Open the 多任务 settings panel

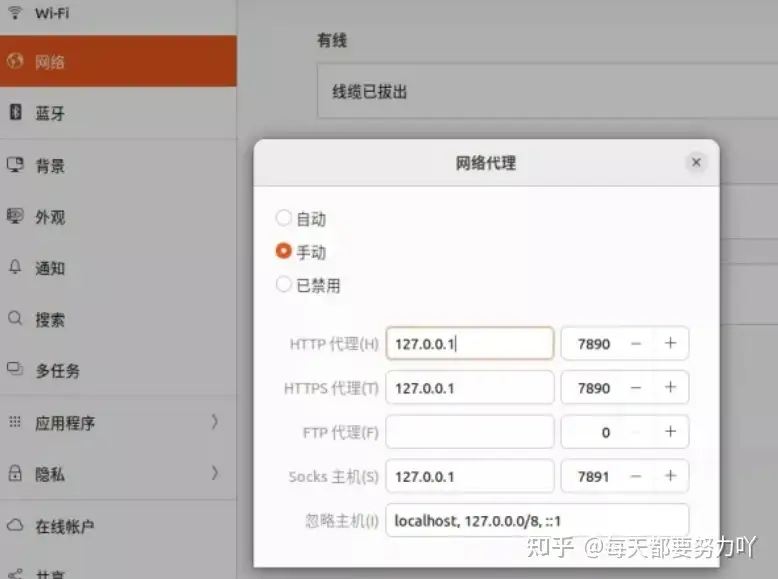click(x=118, y=370)
